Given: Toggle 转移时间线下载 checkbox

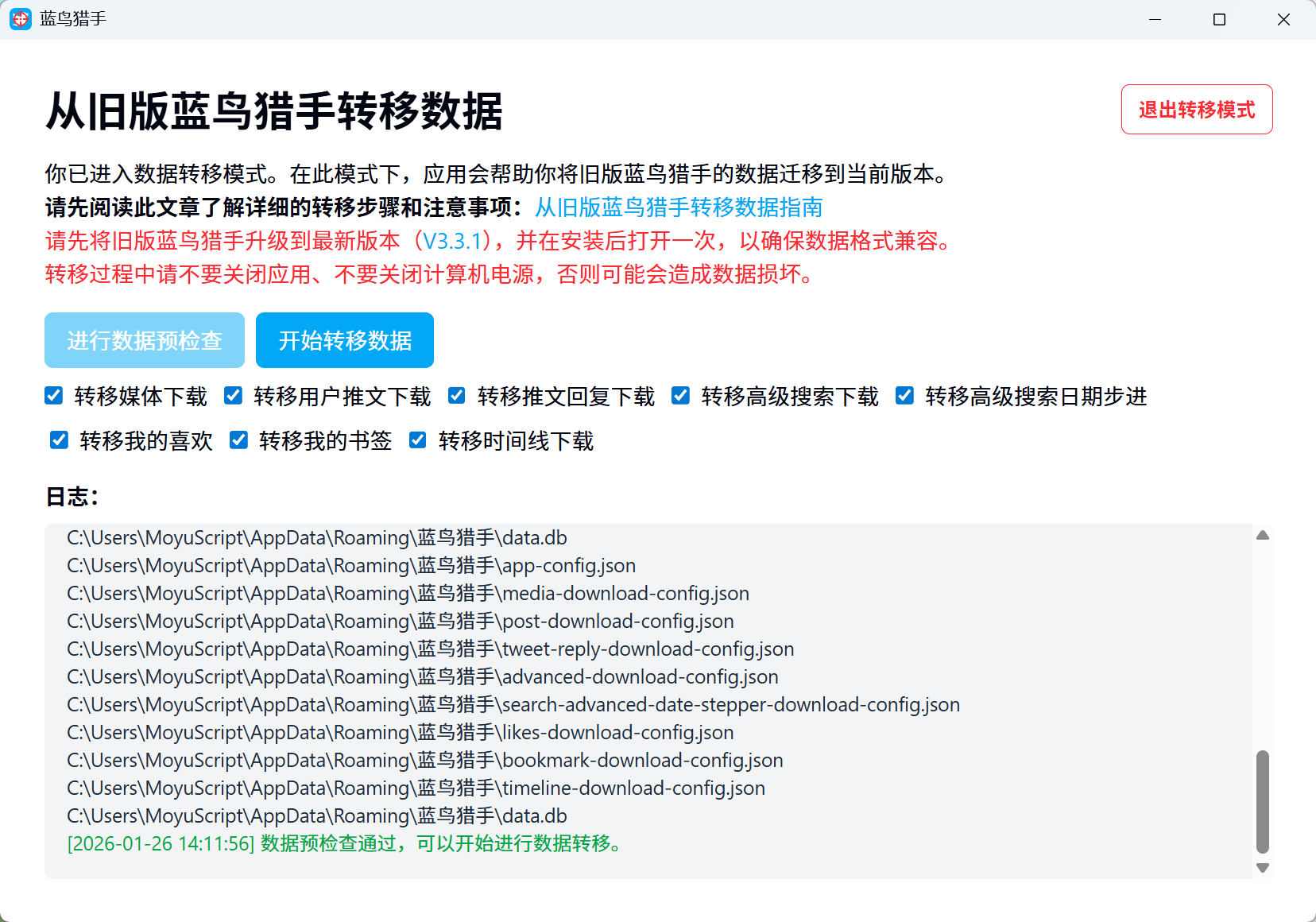Looking at the screenshot, I should 418,440.
